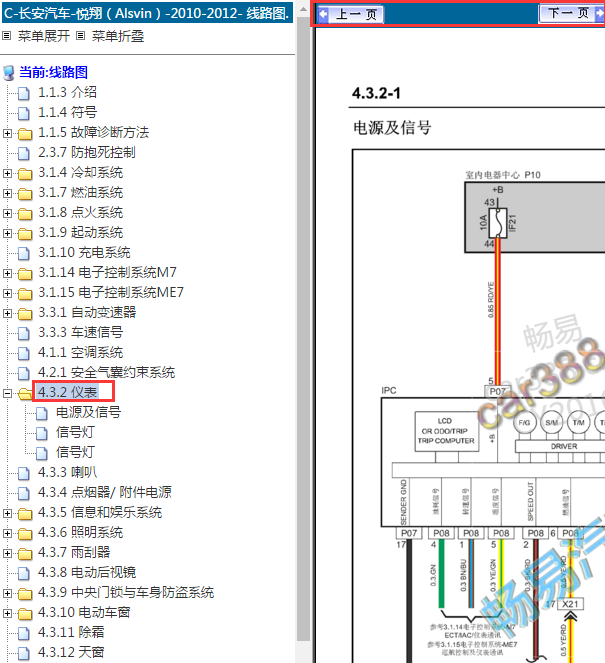Open the 4.3.4 点烟器/附件电源 page

104,492
